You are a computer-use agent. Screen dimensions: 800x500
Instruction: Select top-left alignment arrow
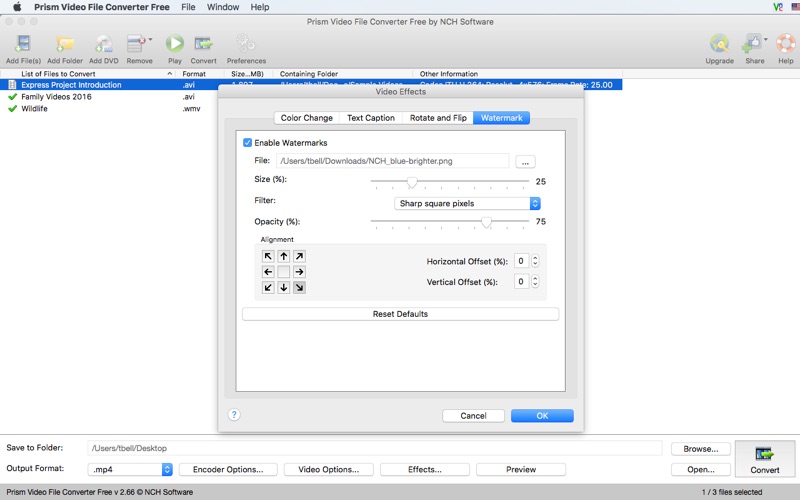pyautogui.click(x=268, y=257)
